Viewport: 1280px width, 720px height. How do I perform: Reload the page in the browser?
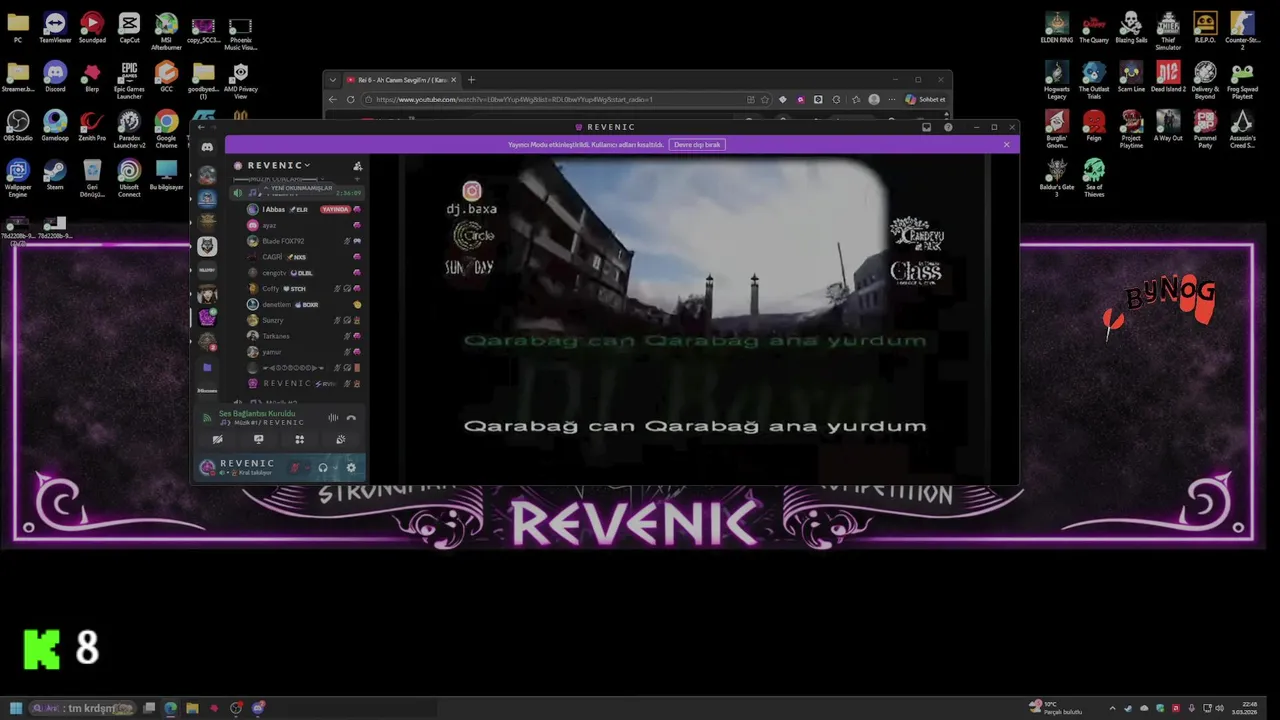[350, 99]
